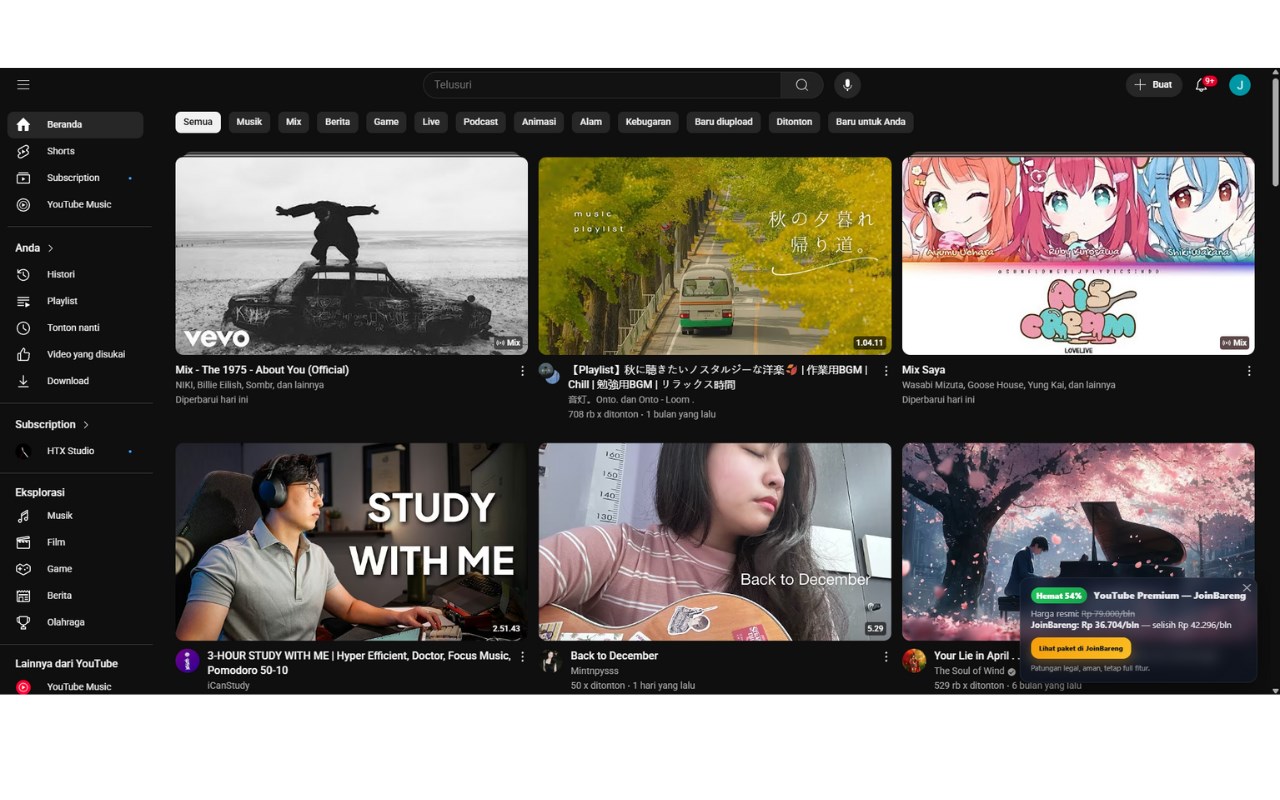This screenshot has width=1280, height=800.
Task: Open the Mix Saya title link
Action: (x=923, y=370)
